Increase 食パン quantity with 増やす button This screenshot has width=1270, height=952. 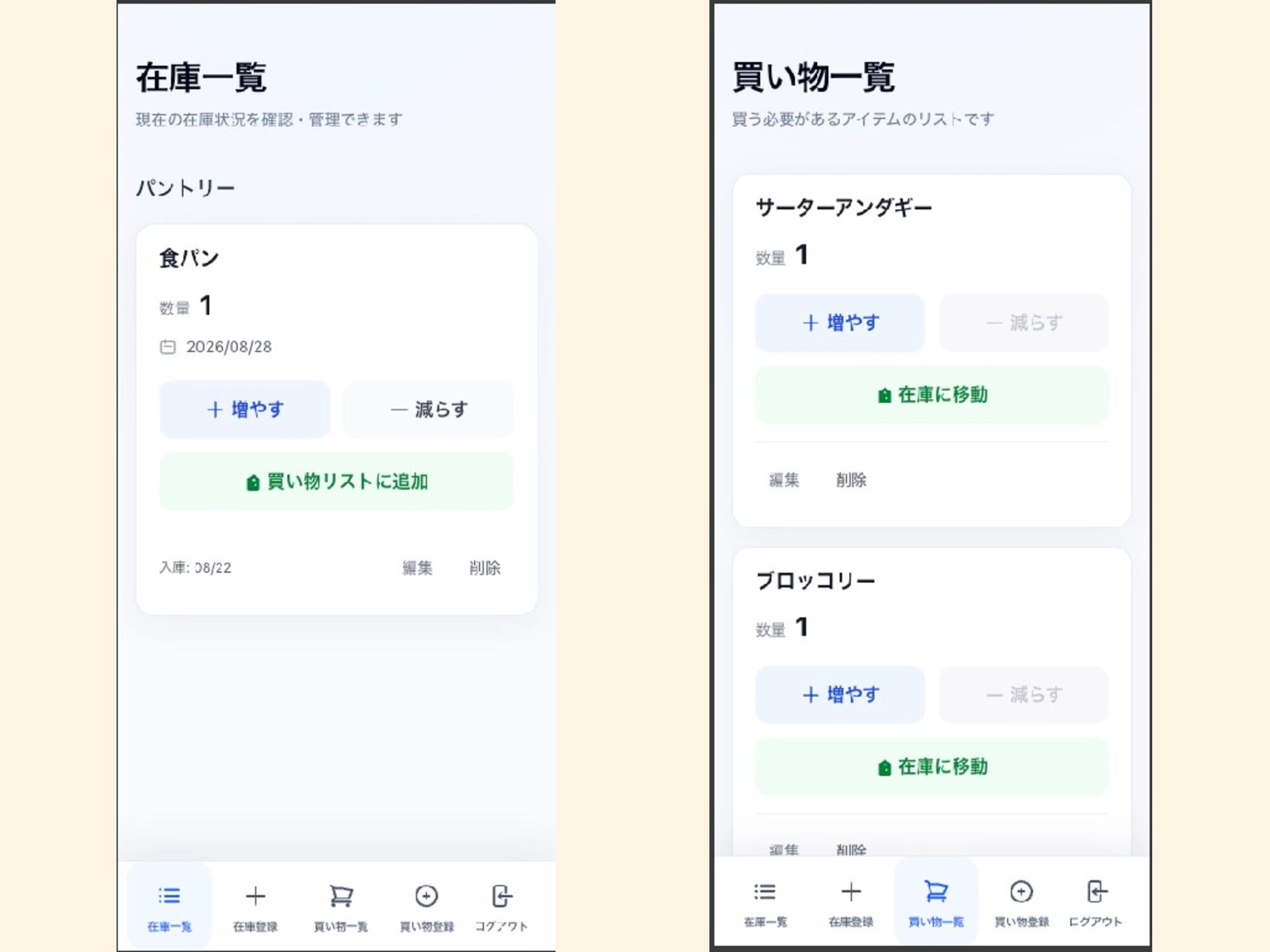(x=245, y=409)
